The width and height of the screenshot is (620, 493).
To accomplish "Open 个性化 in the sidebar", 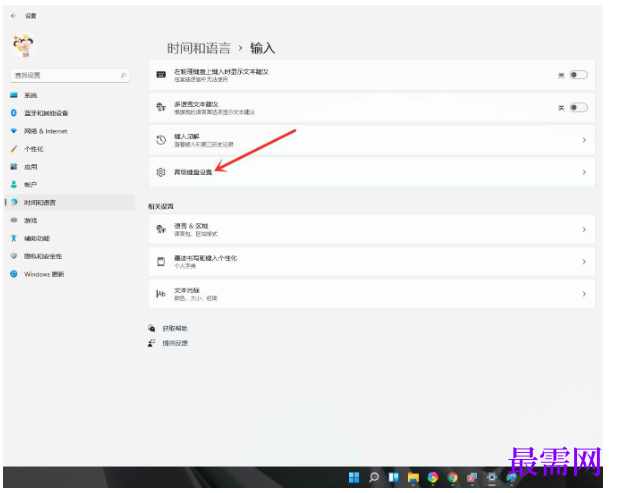I will coord(70,149).
